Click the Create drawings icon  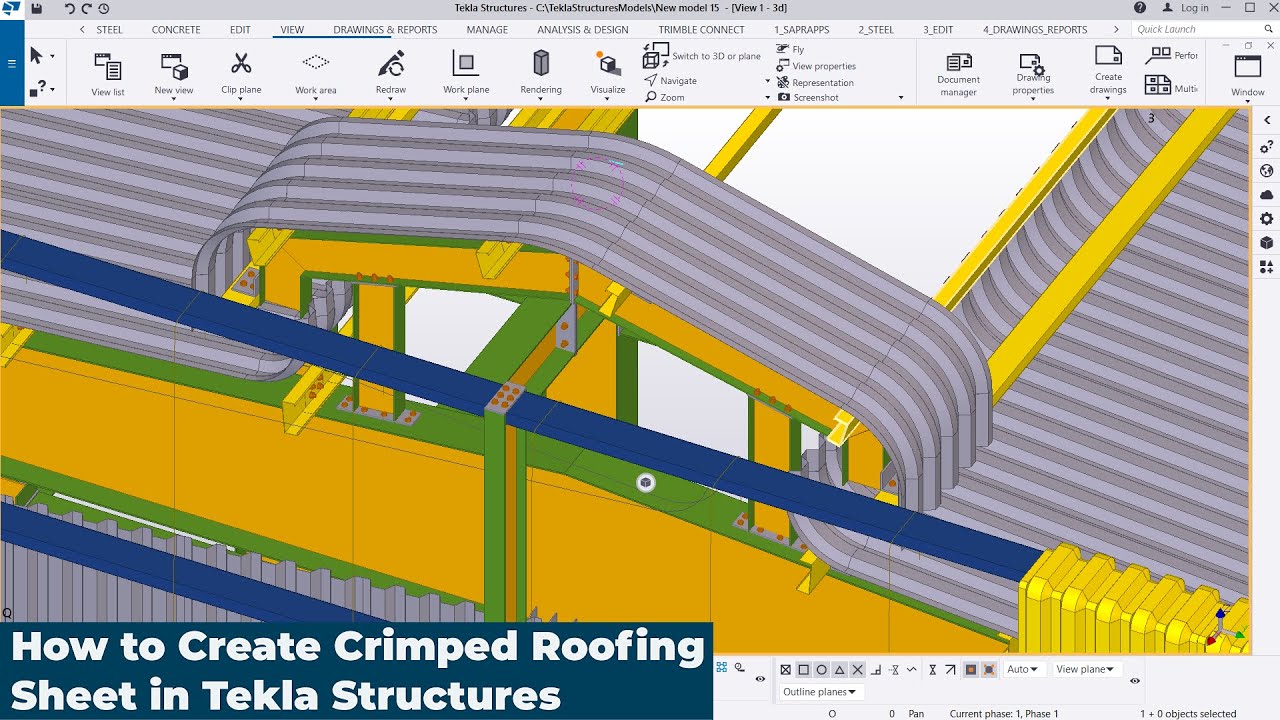tap(1108, 56)
